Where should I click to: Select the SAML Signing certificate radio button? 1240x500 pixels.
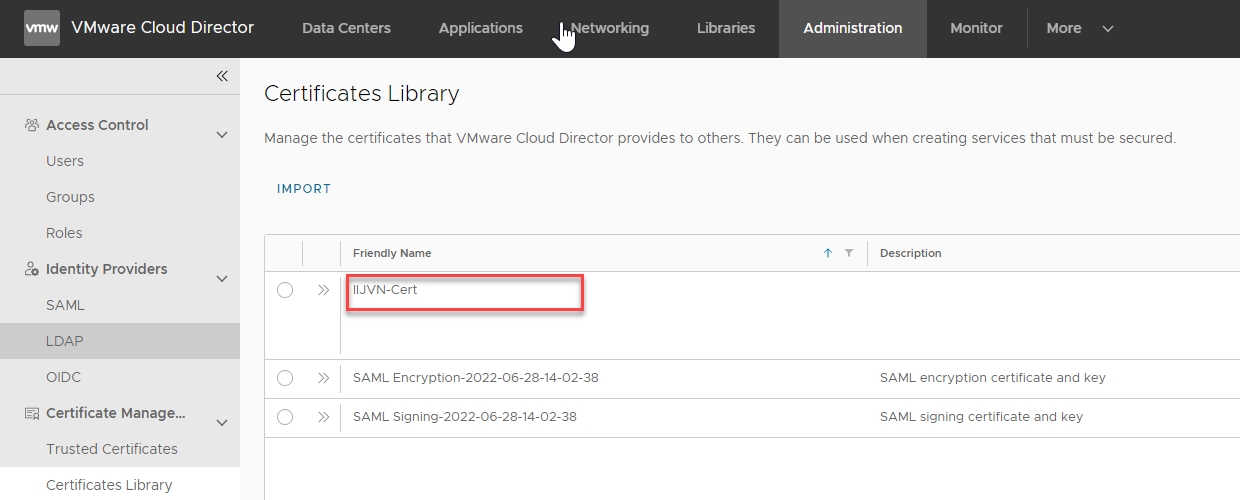click(x=285, y=417)
